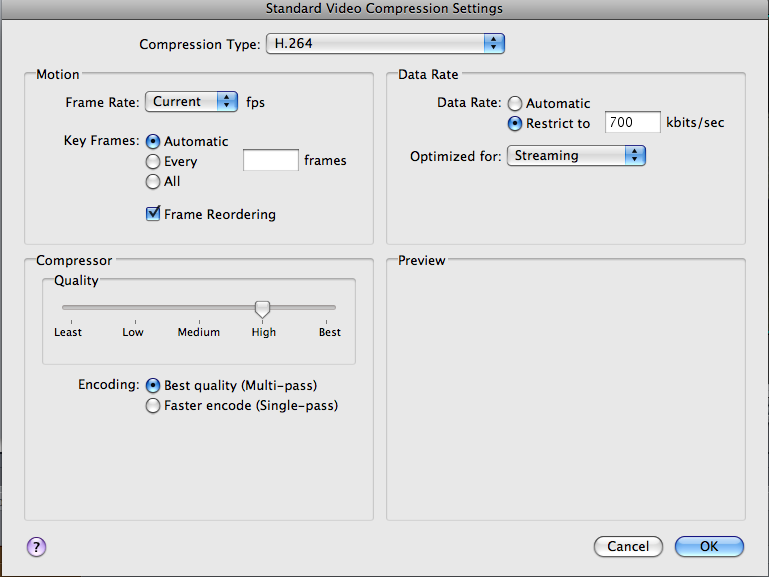
Task: Set Quality slider to Best tick
Action: click(x=327, y=308)
